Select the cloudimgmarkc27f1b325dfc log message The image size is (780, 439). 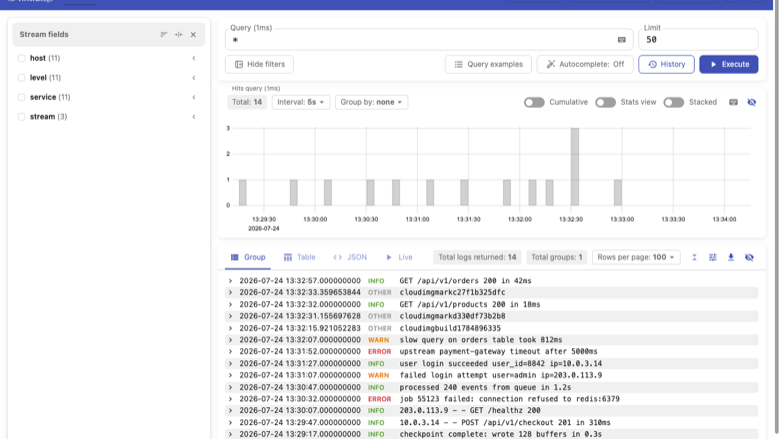click(452, 292)
